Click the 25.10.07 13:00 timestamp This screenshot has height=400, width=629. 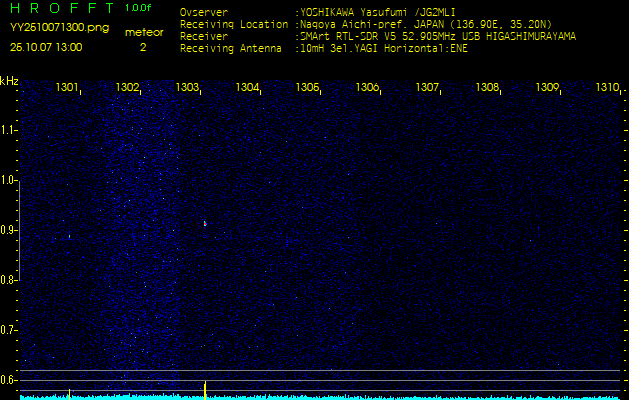[x=46, y=46]
